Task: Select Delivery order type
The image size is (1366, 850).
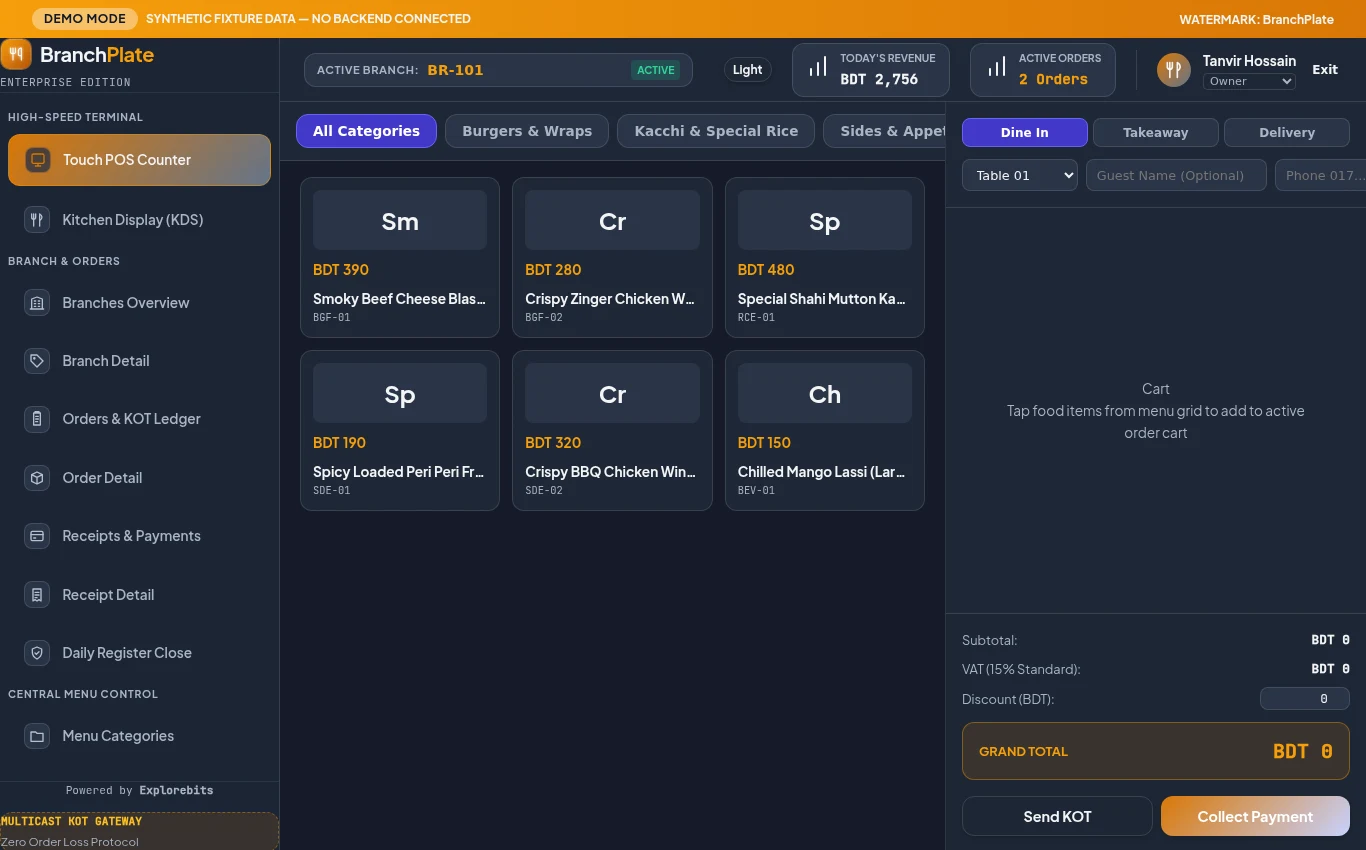Action: (x=1286, y=132)
